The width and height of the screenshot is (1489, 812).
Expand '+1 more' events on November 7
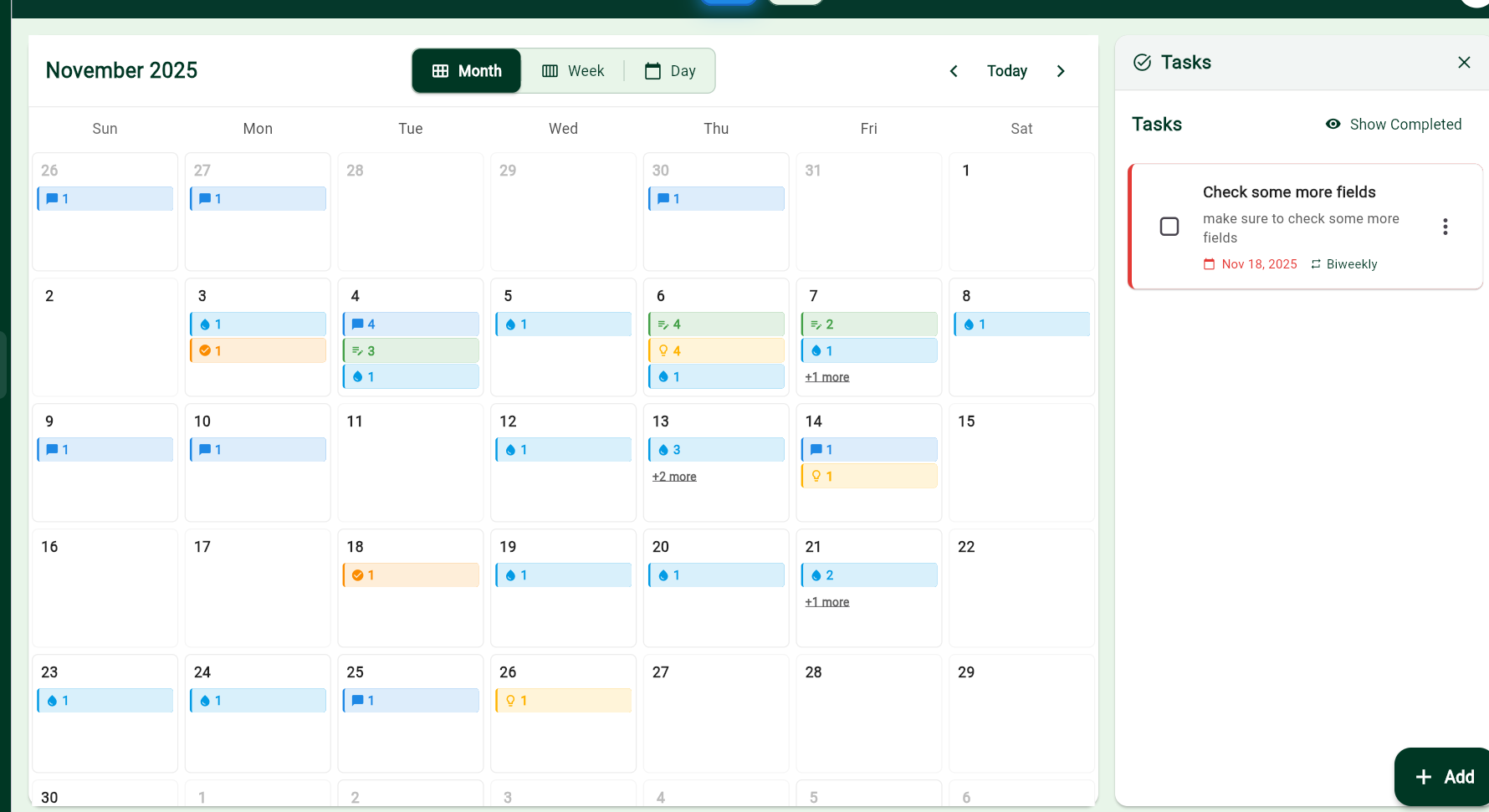826,376
